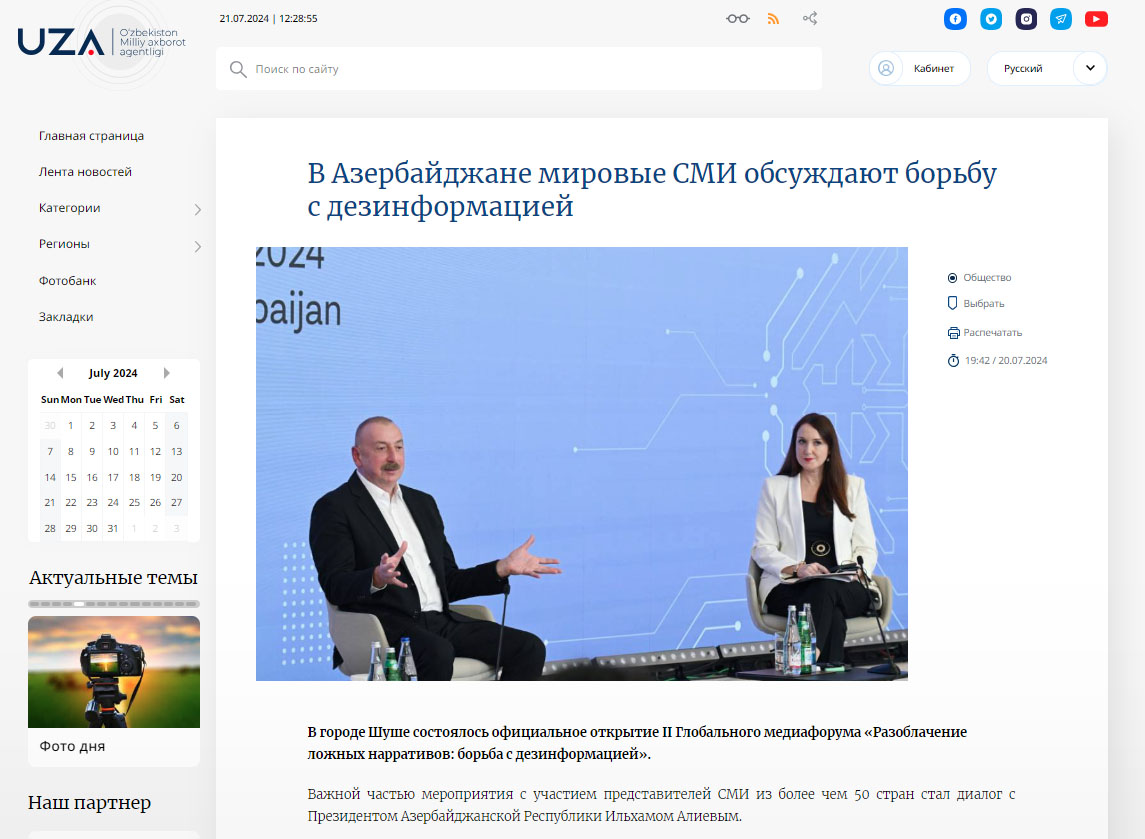1145x839 pixels.
Task: Open the Фотобанк menu item
Action: pos(67,281)
